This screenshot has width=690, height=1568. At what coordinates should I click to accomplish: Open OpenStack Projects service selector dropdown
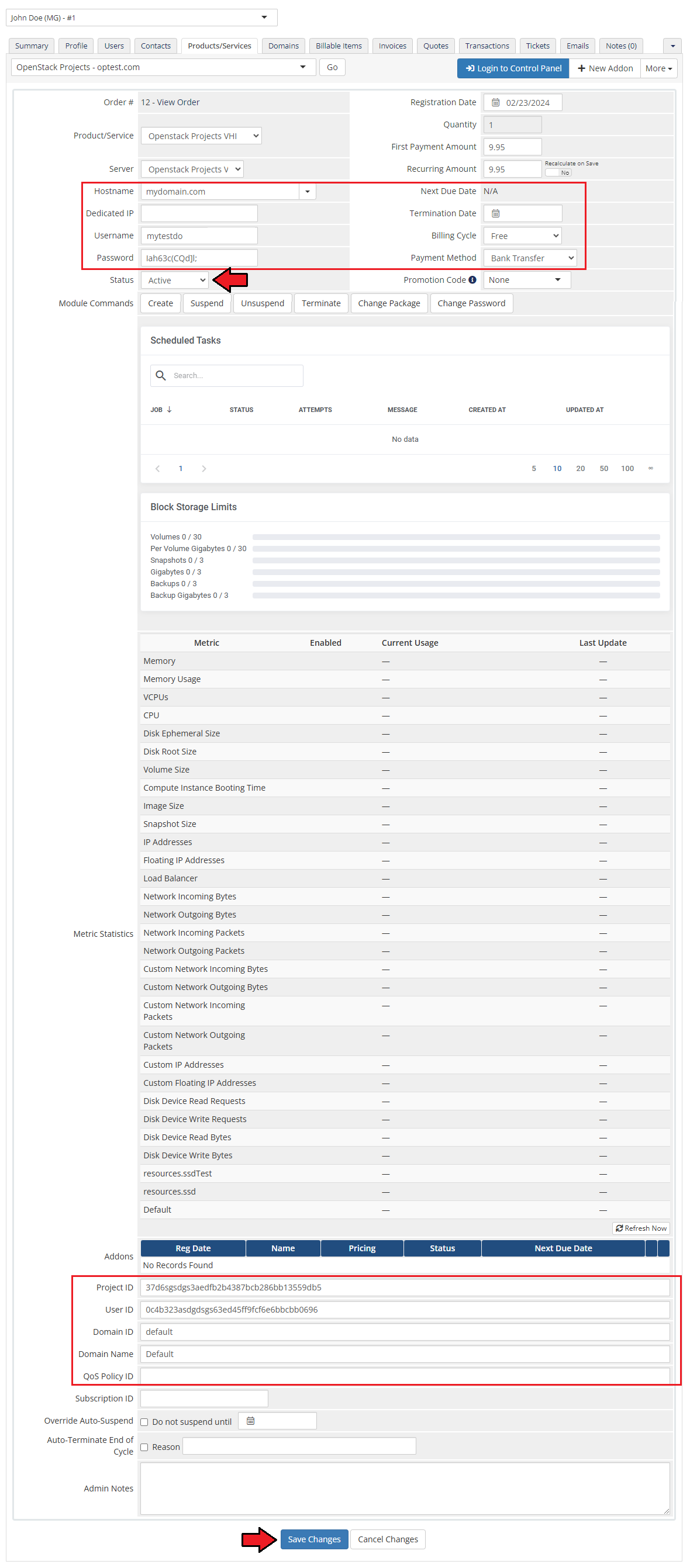pyautogui.click(x=163, y=67)
